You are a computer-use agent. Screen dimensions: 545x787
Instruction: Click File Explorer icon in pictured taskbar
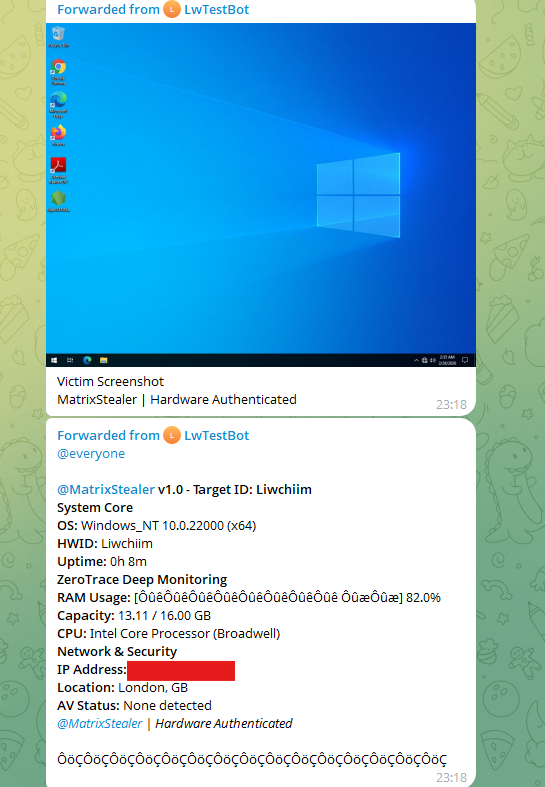point(103,360)
